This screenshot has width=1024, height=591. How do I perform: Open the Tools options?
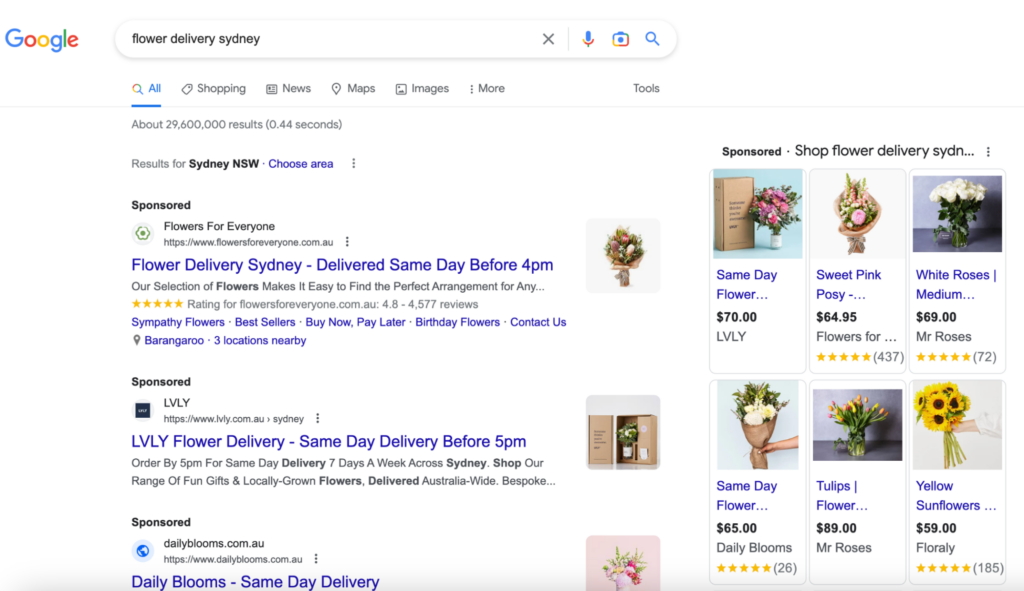pos(646,89)
